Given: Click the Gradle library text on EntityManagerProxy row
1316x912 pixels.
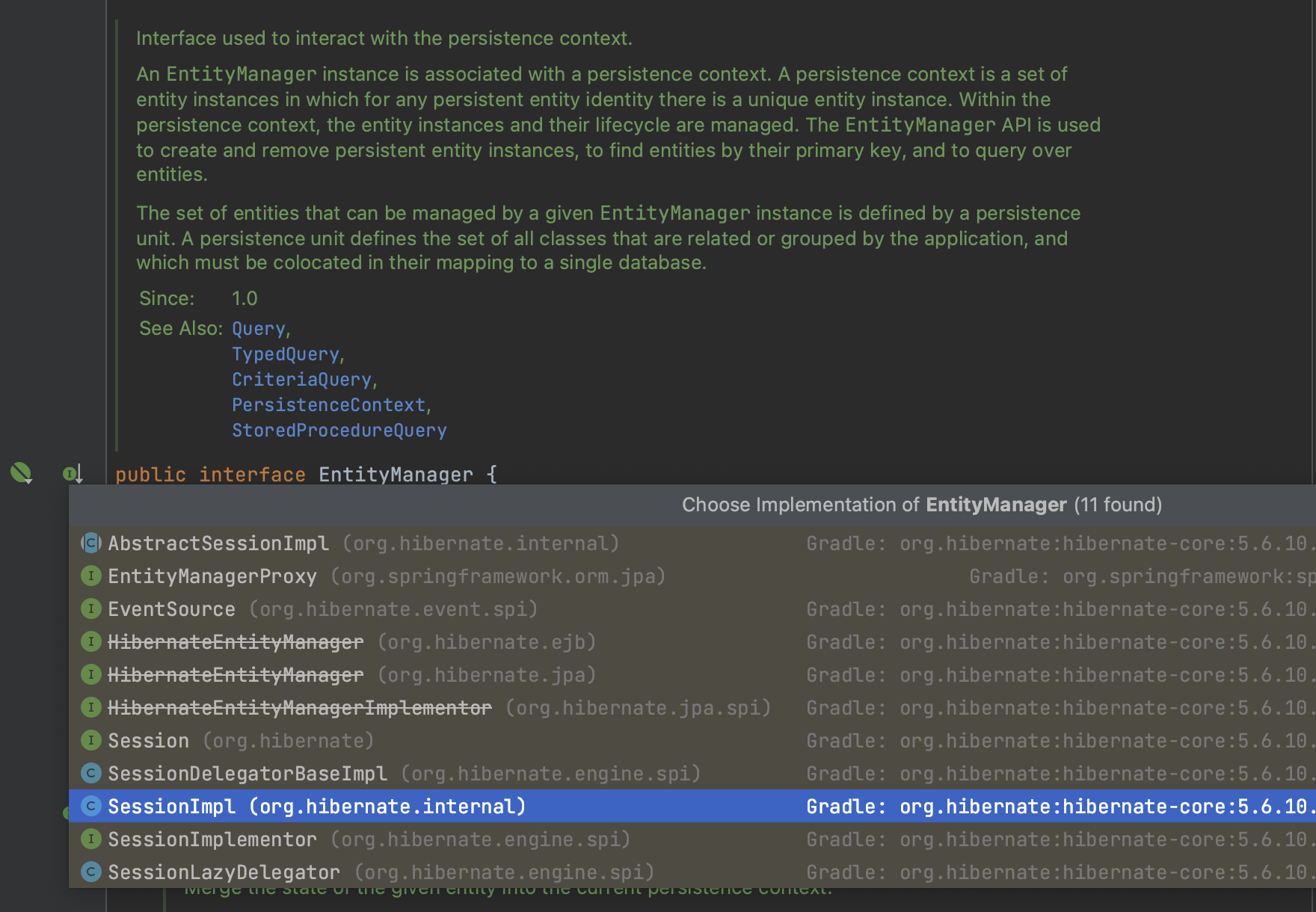Looking at the screenshot, I should [x=1142, y=576].
